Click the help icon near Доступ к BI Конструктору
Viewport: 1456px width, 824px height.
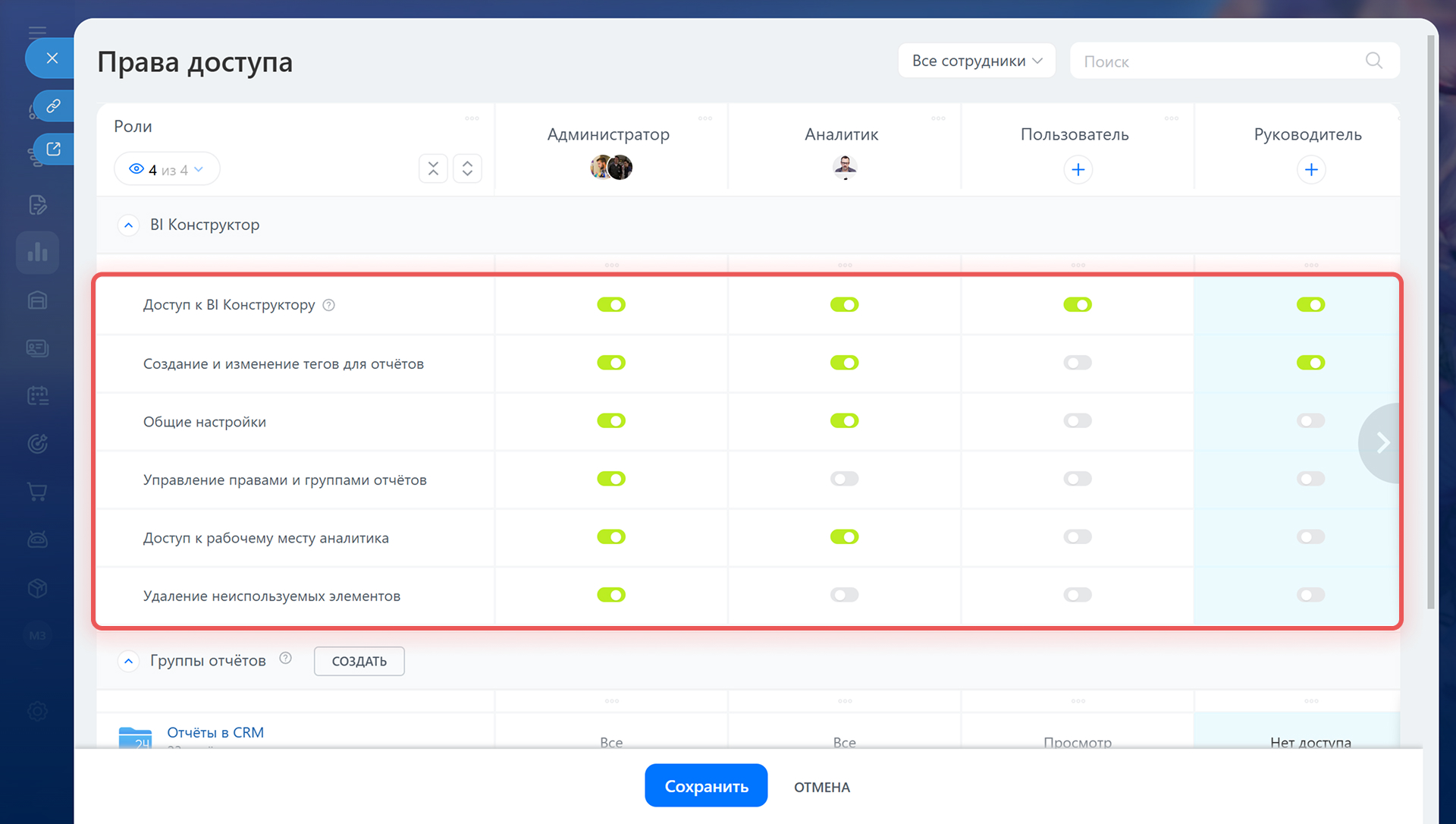point(328,305)
